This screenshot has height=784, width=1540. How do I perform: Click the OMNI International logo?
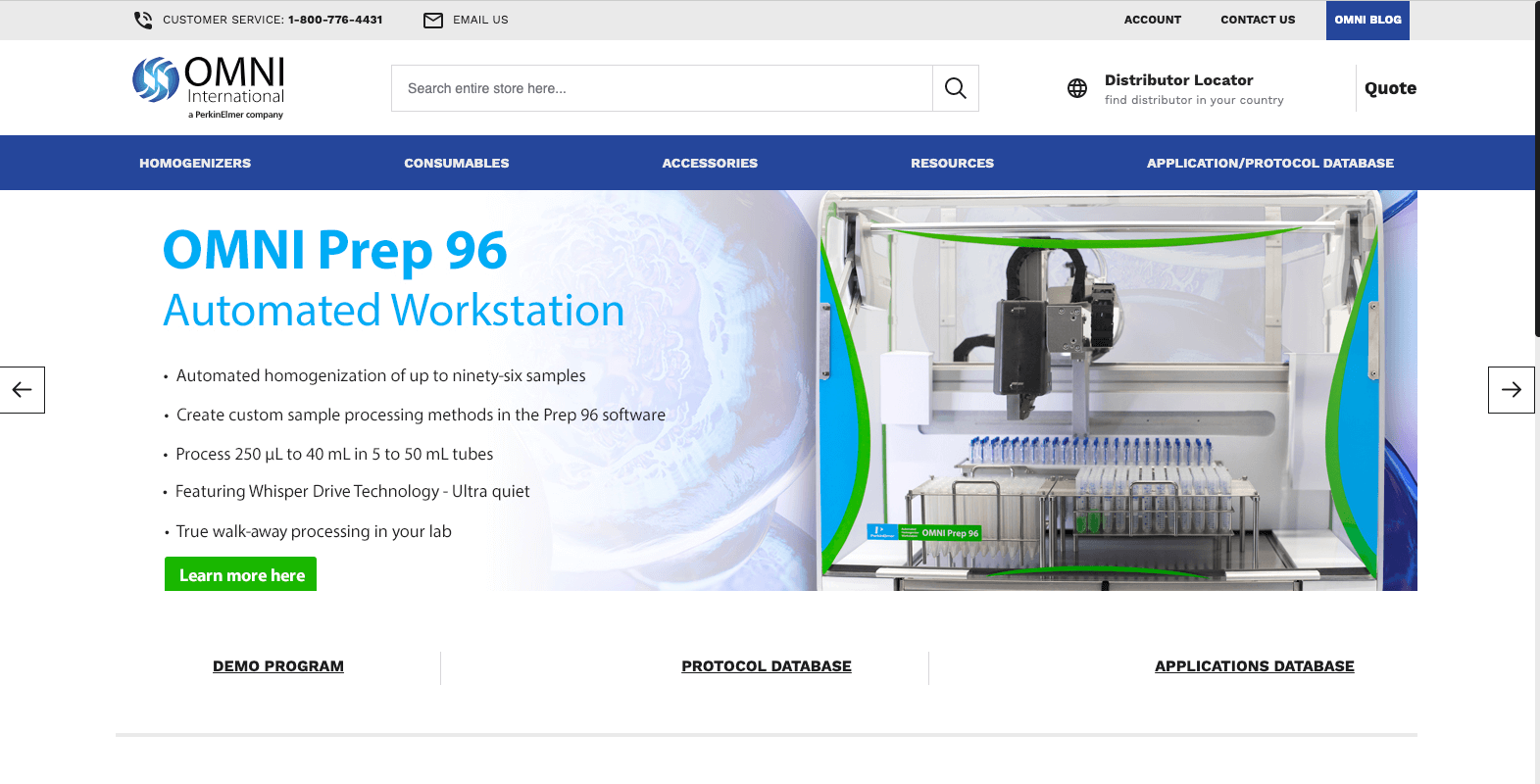click(209, 87)
